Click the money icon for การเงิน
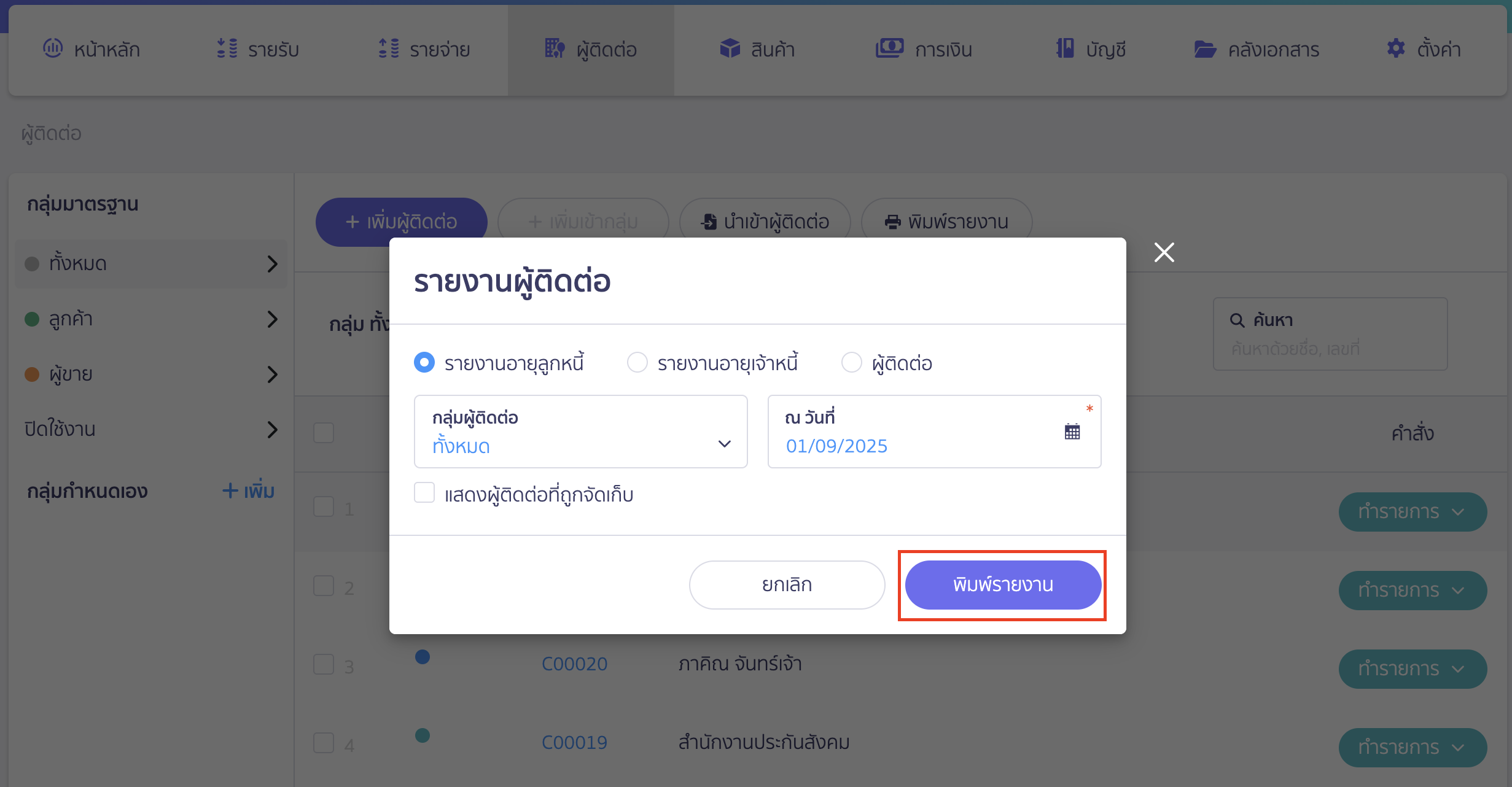The image size is (1512, 787). click(889, 48)
